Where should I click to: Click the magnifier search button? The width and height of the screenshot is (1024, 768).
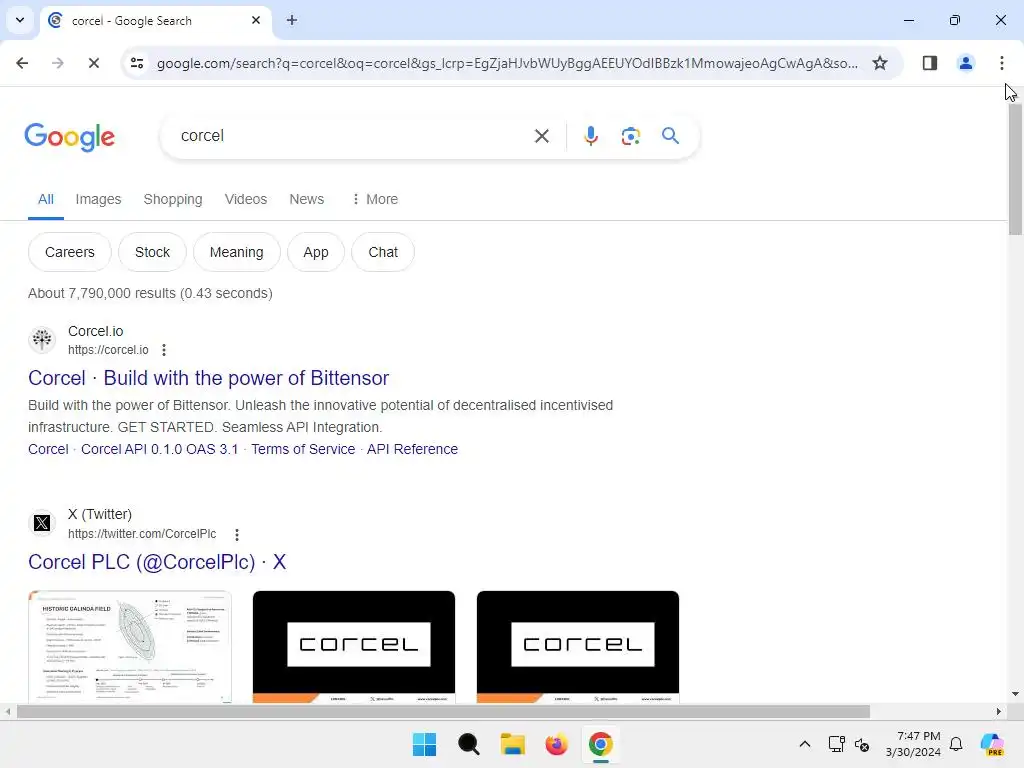670,136
